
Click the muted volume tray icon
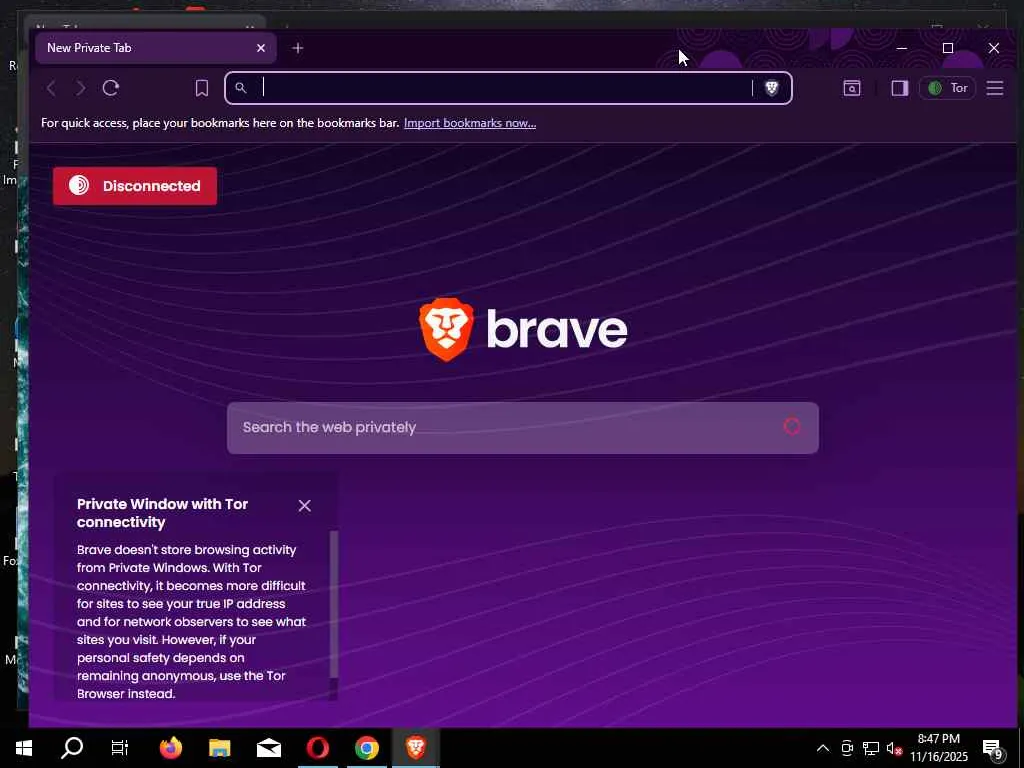click(x=894, y=748)
